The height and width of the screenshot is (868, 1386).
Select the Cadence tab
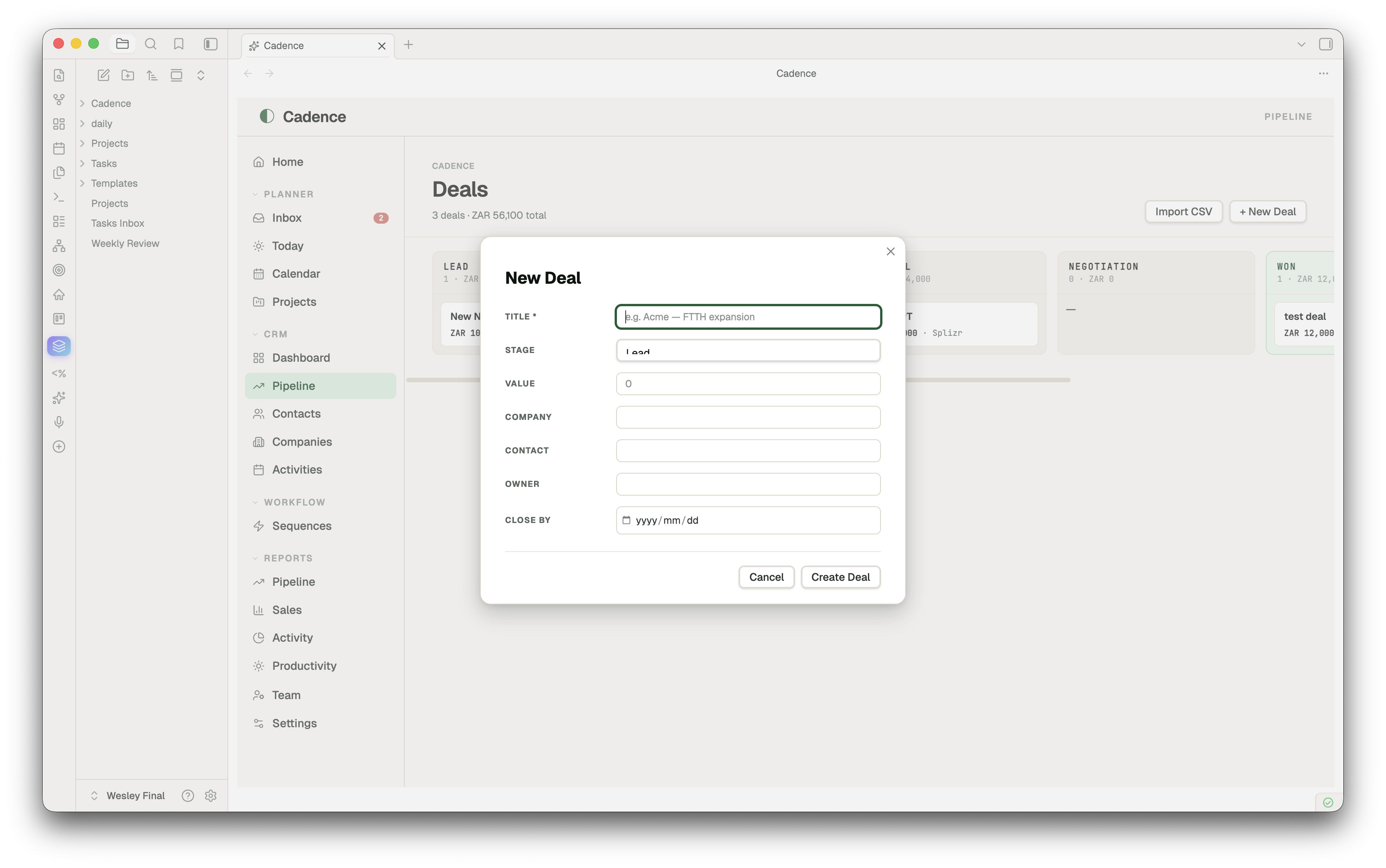pyautogui.click(x=317, y=46)
